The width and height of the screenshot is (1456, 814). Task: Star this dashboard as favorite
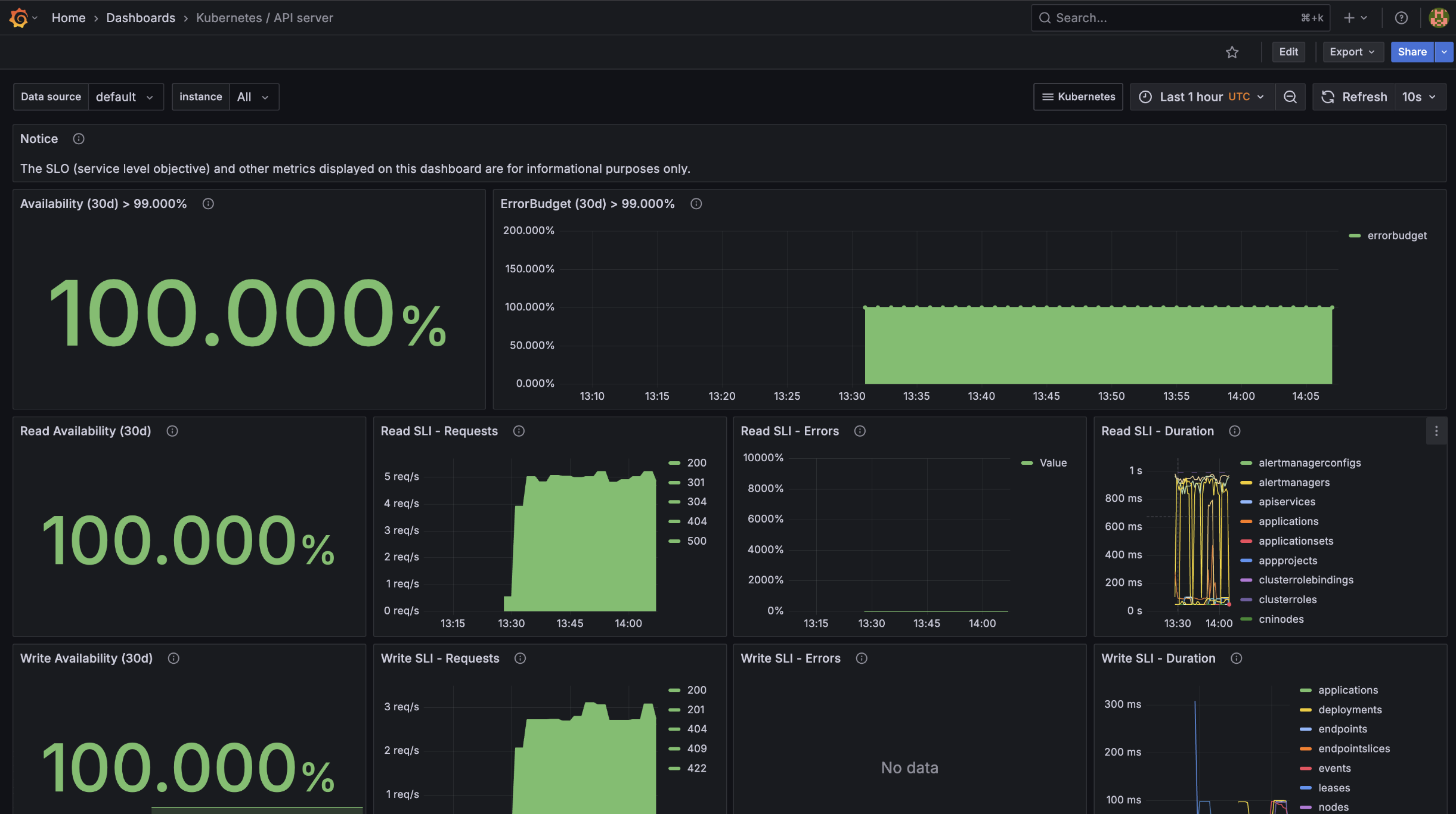click(x=1232, y=52)
